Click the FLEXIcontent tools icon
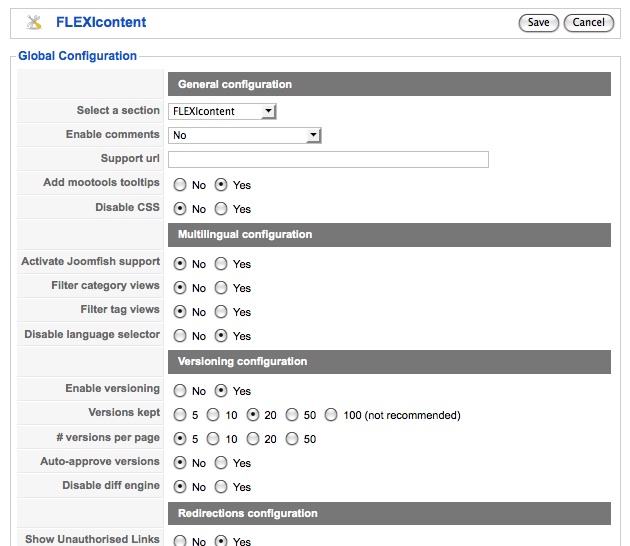630x546 pixels. (x=34, y=22)
